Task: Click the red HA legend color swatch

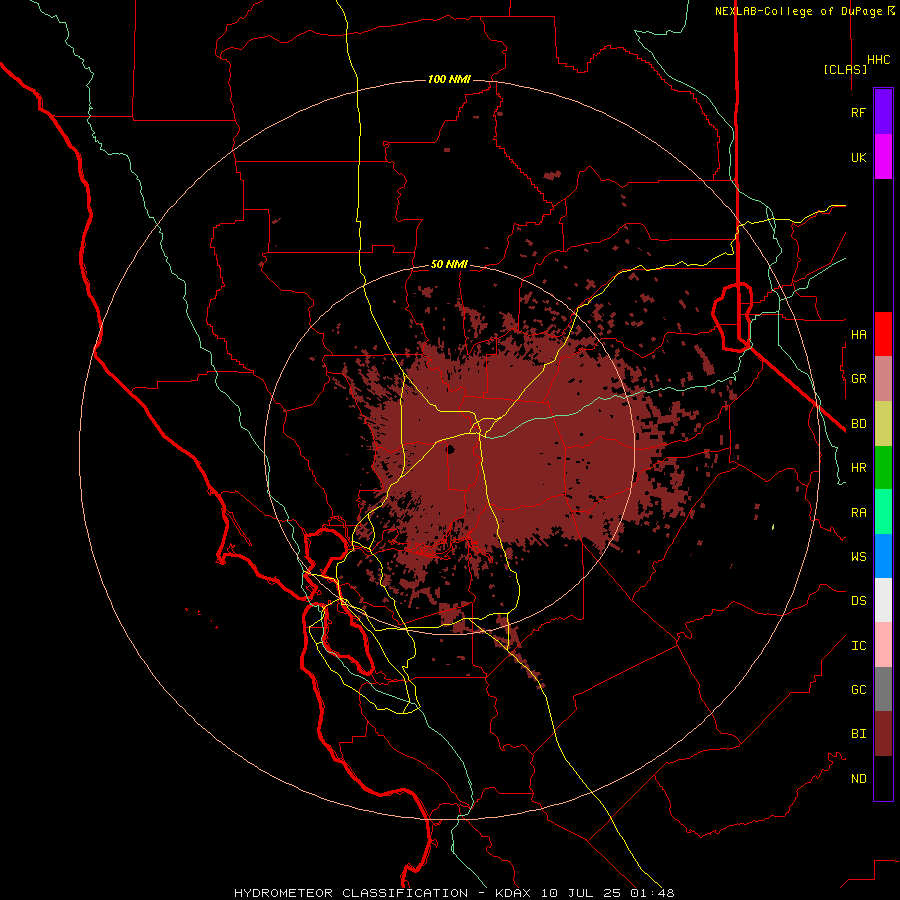Action: point(883,334)
